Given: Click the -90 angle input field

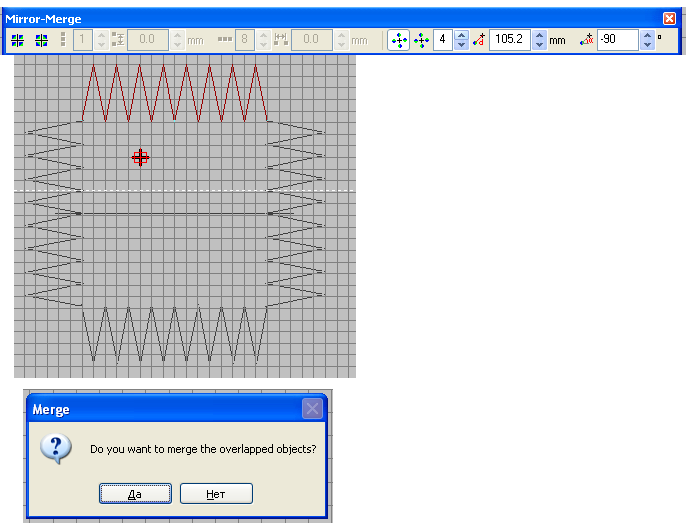Looking at the screenshot, I should pos(618,41).
